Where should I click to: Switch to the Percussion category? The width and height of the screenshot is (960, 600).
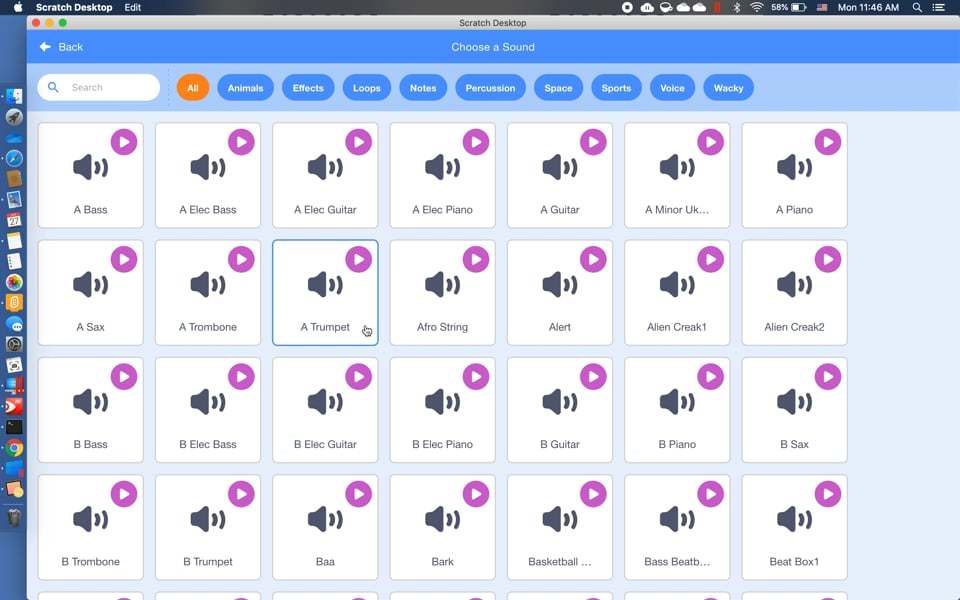[490, 88]
